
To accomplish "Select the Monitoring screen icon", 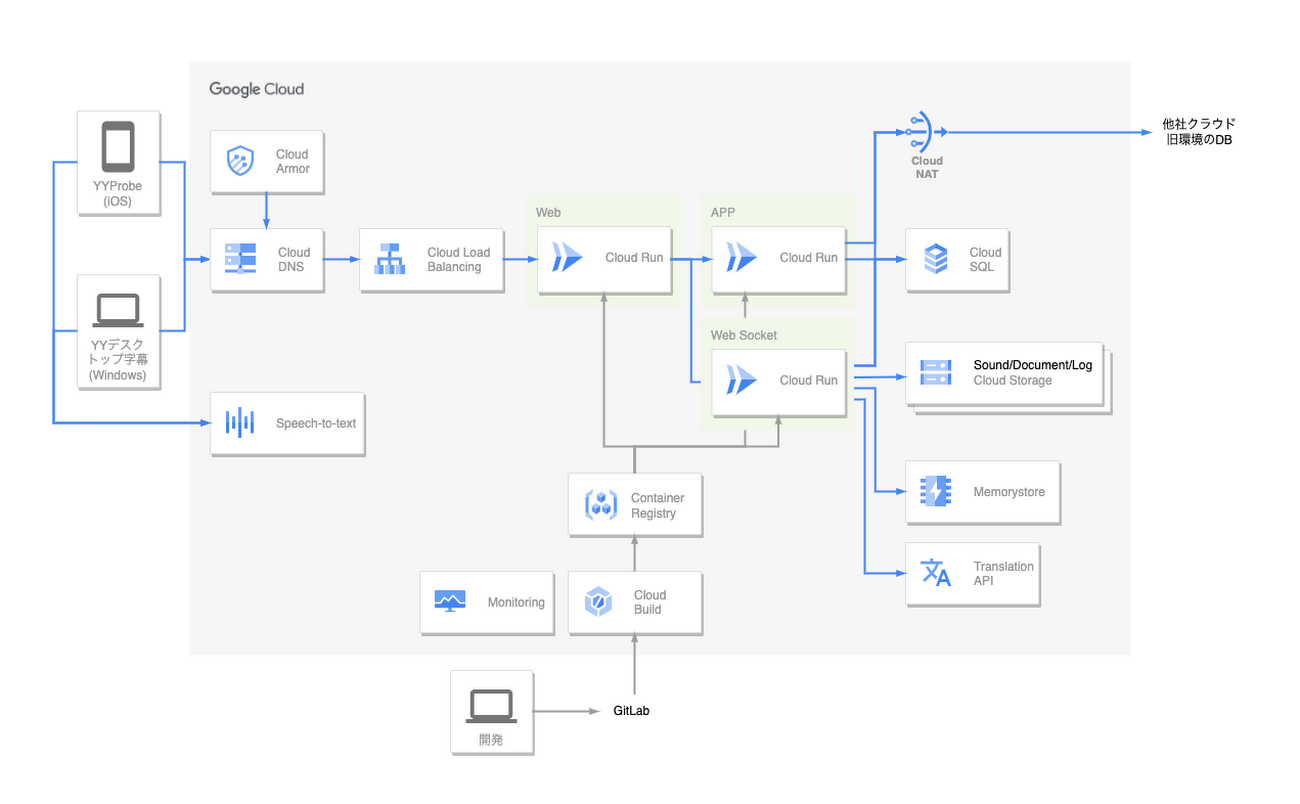I will (450, 601).
